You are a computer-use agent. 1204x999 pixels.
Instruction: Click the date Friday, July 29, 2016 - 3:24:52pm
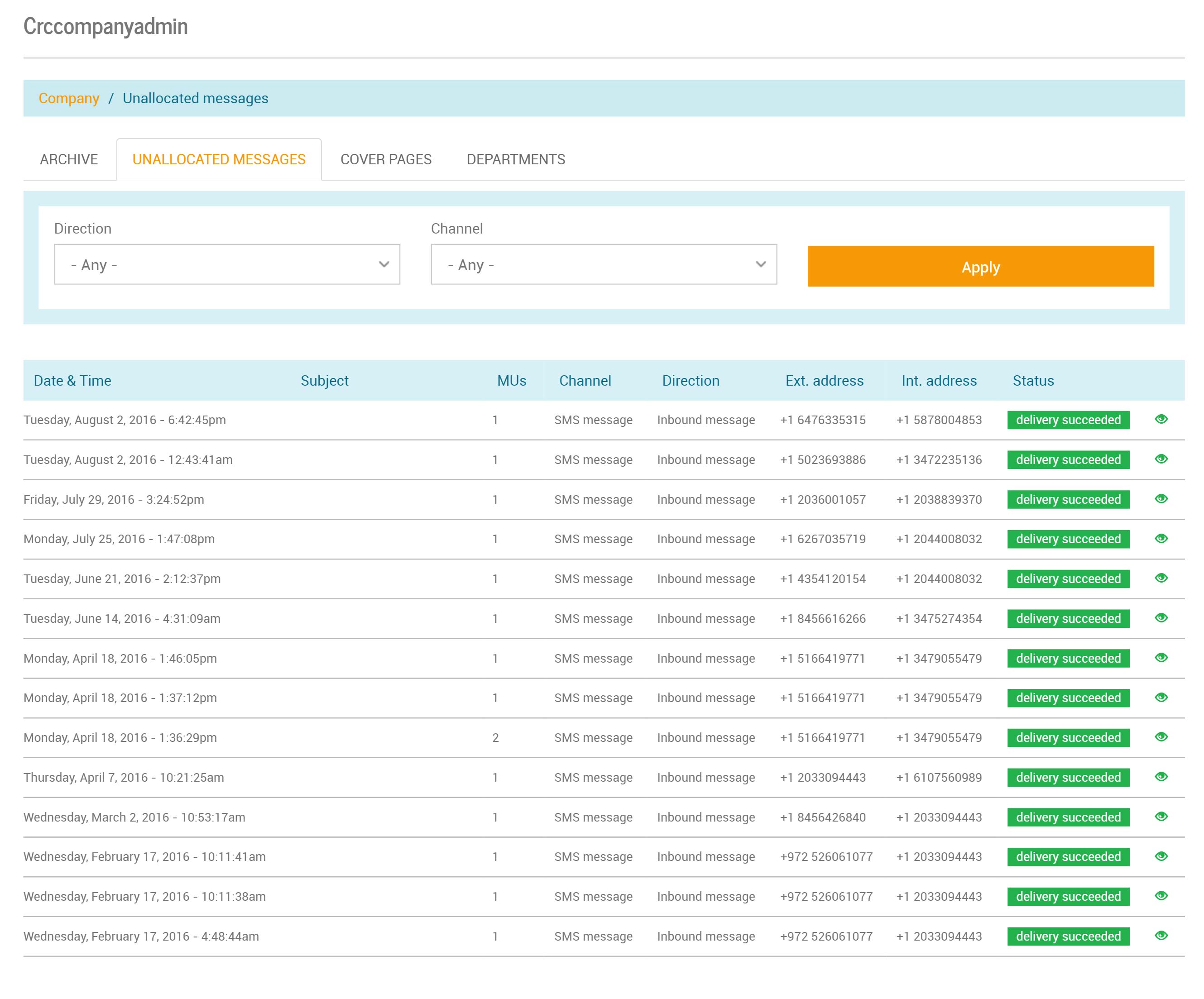114,499
